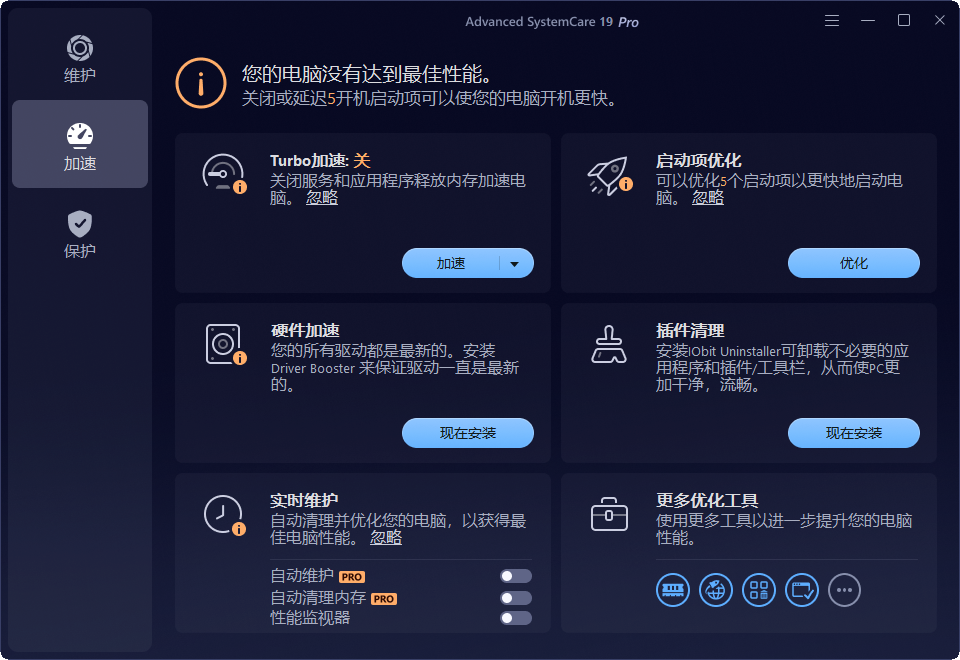Click the 优化 button for startup items
The image size is (960, 660).
[853, 262]
